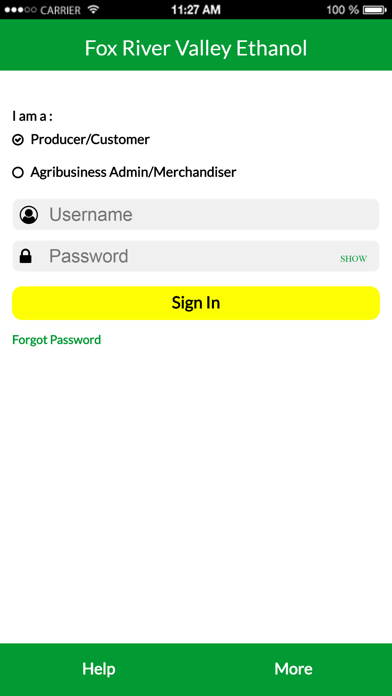Tap the cellular signal dots icon

coord(20,10)
